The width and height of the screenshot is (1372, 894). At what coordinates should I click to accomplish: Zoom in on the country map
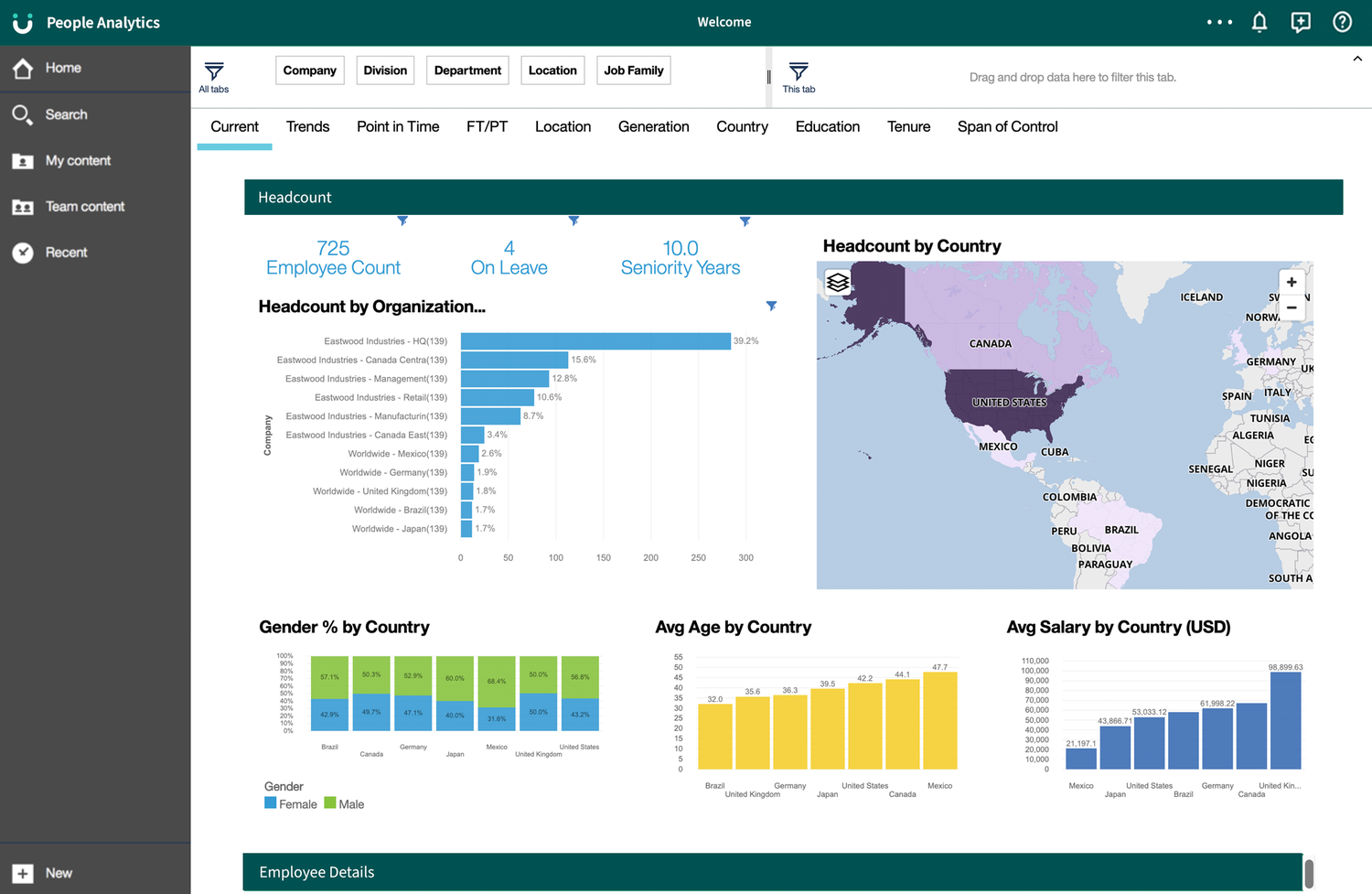coord(1292,283)
